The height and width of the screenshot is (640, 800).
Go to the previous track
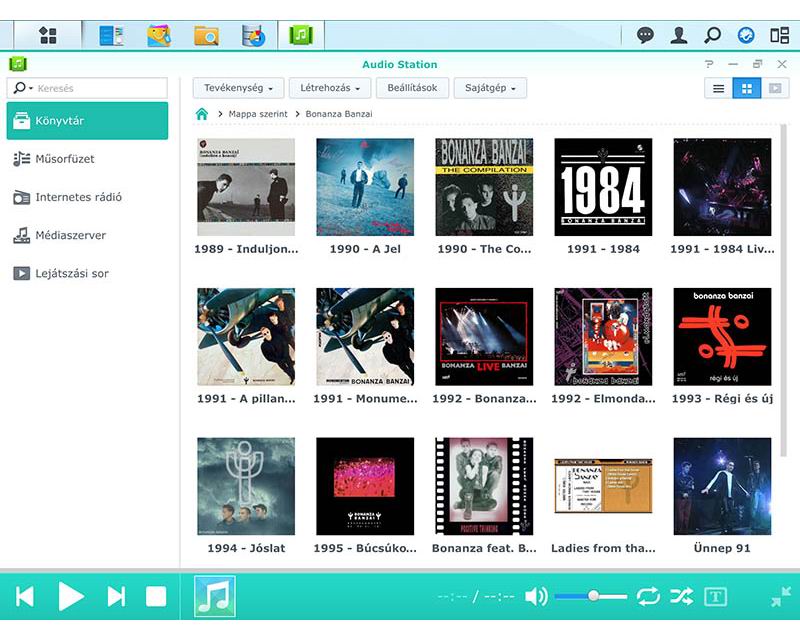pos(25,597)
